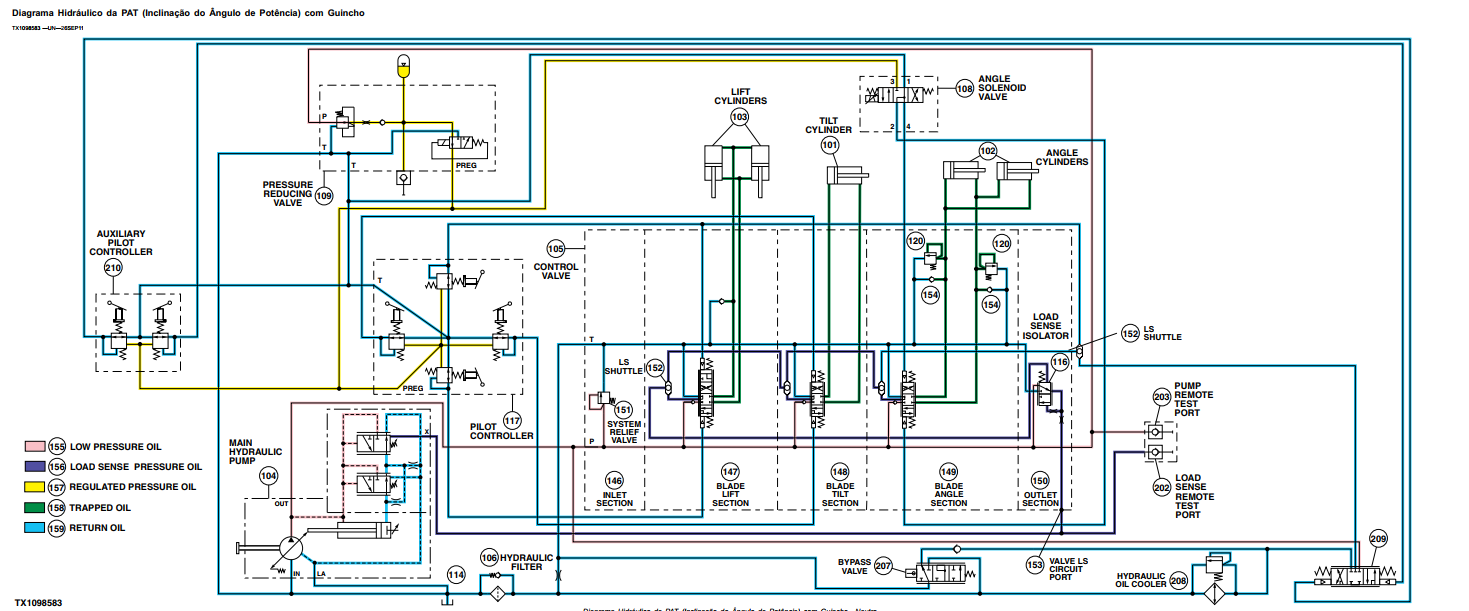1469x611 pixels.
Task: Click callout 207 beside bypass valve
Action: point(883,566)
